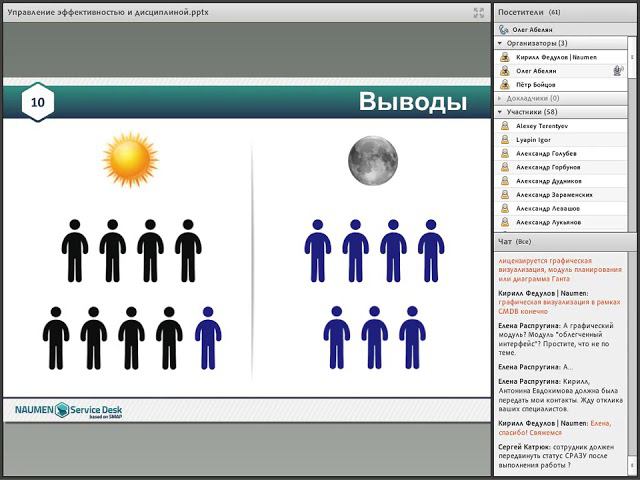Click the participant icon of Lyapin Igor
This screenshot has width=640, height=480.
505,140
